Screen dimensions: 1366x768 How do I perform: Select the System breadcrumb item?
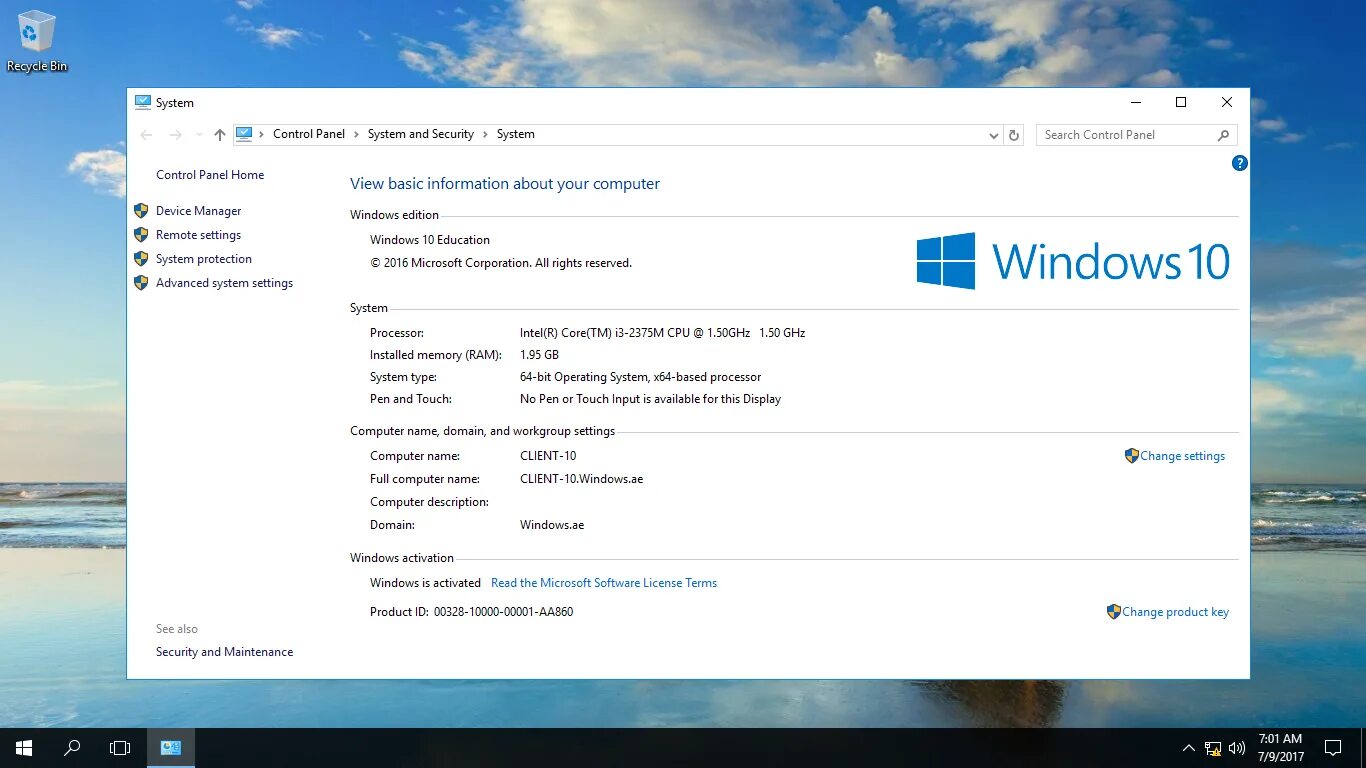pyautogui.click(x=515, y=134)
